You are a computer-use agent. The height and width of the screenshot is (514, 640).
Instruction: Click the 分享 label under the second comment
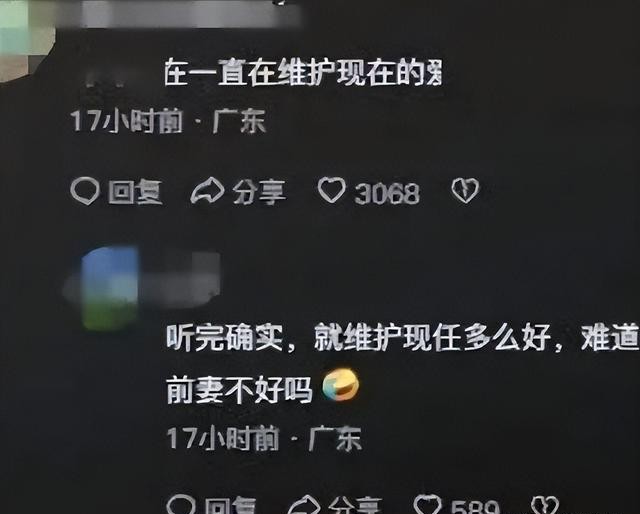pyautogui.click(x=355, y=507)
